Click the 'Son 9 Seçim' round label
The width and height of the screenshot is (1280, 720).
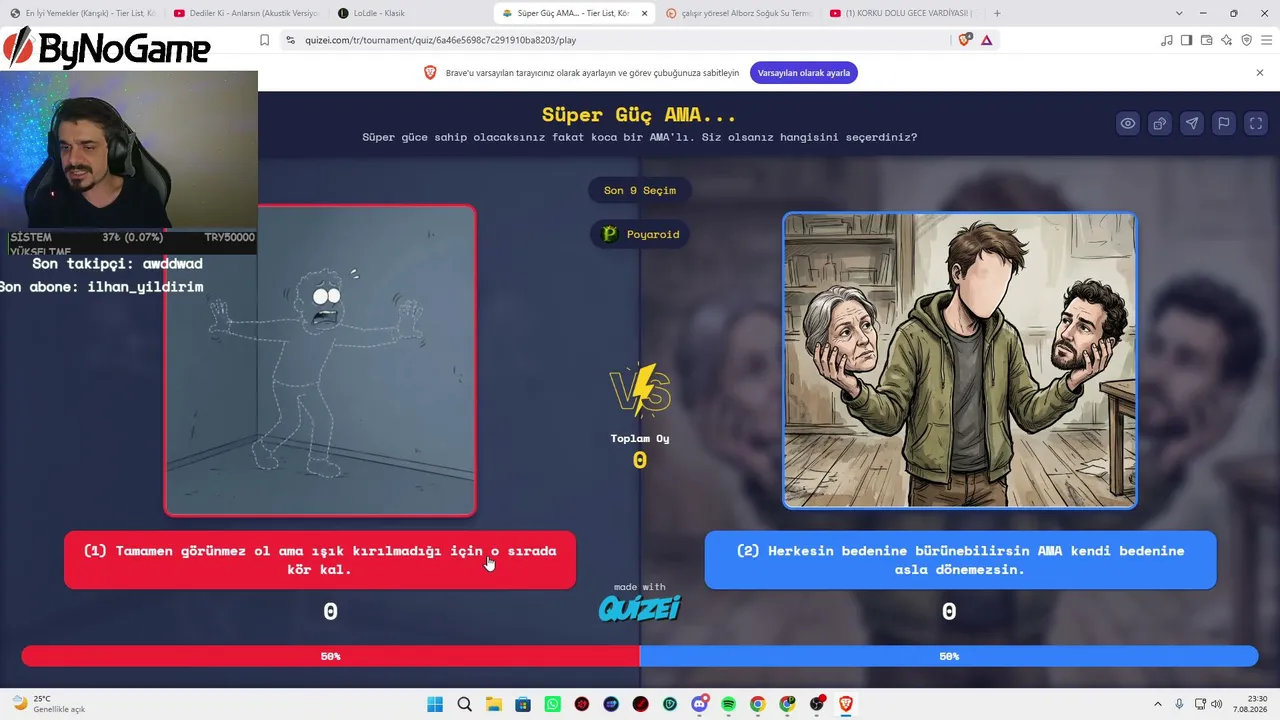[640, 190]
